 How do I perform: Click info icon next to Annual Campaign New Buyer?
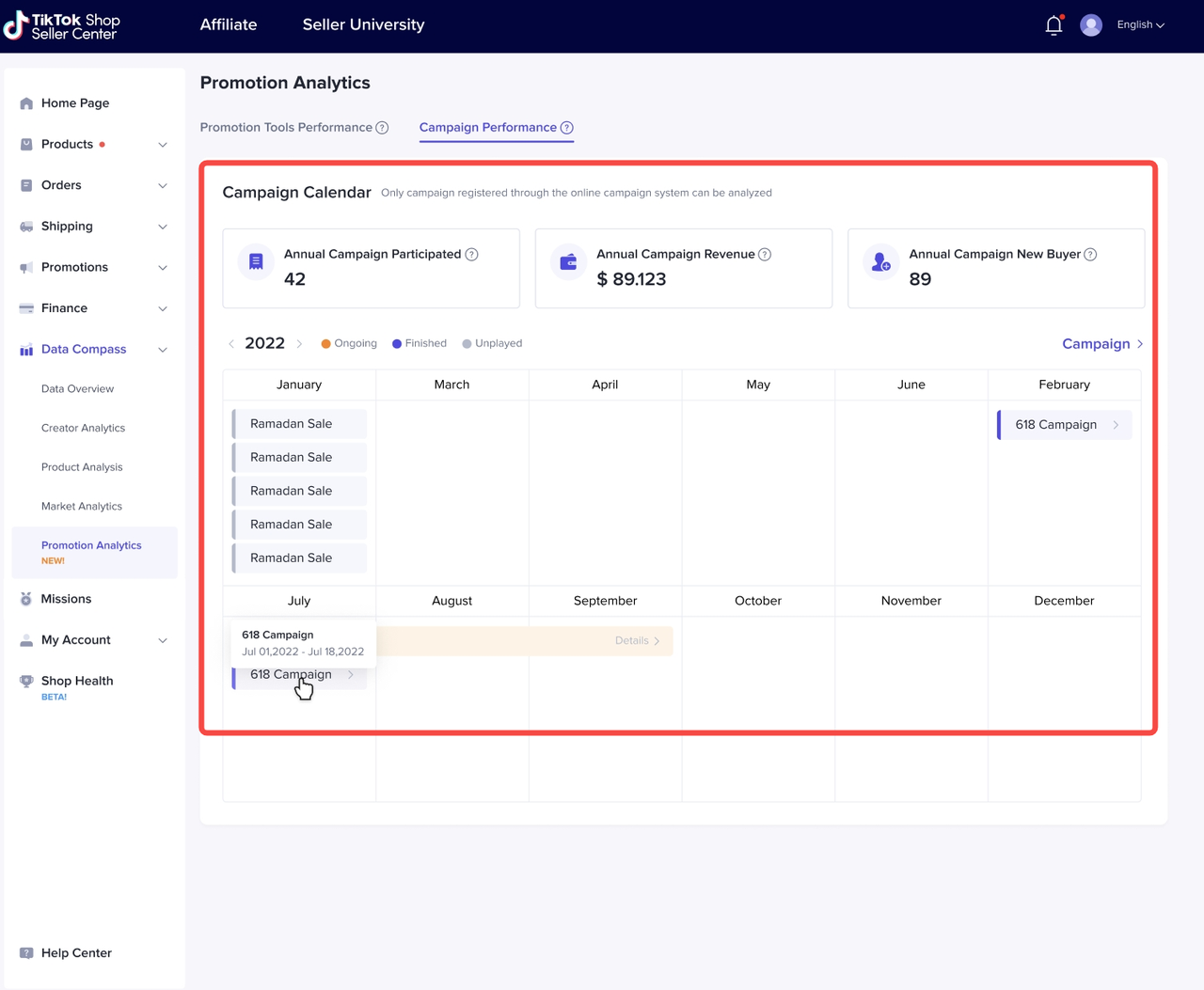[1090, 255]
